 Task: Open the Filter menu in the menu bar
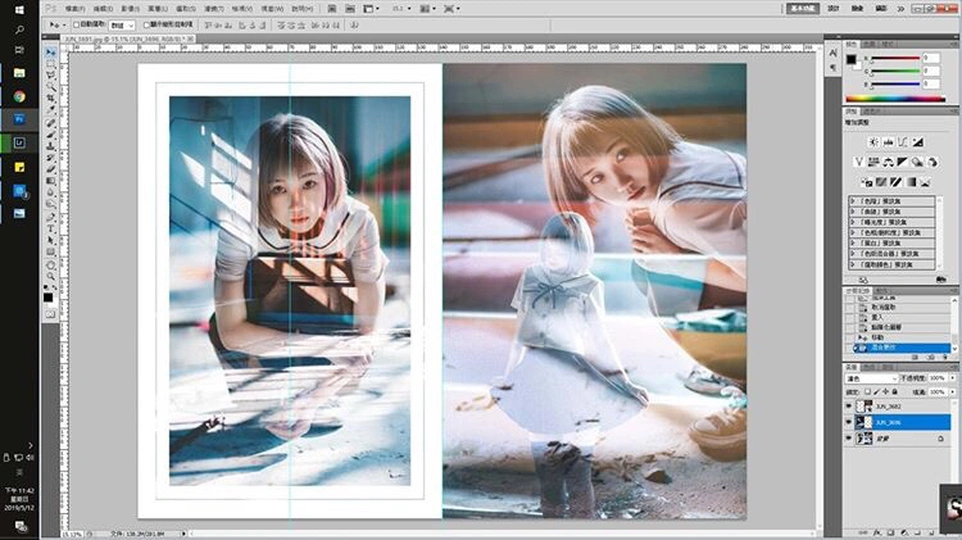click(214, 8)
